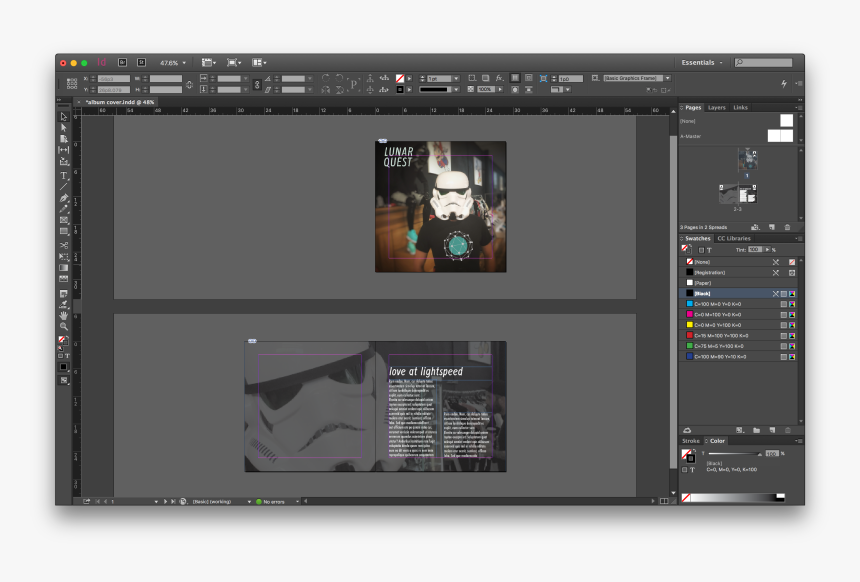Select the Line tool

(64, 187)
